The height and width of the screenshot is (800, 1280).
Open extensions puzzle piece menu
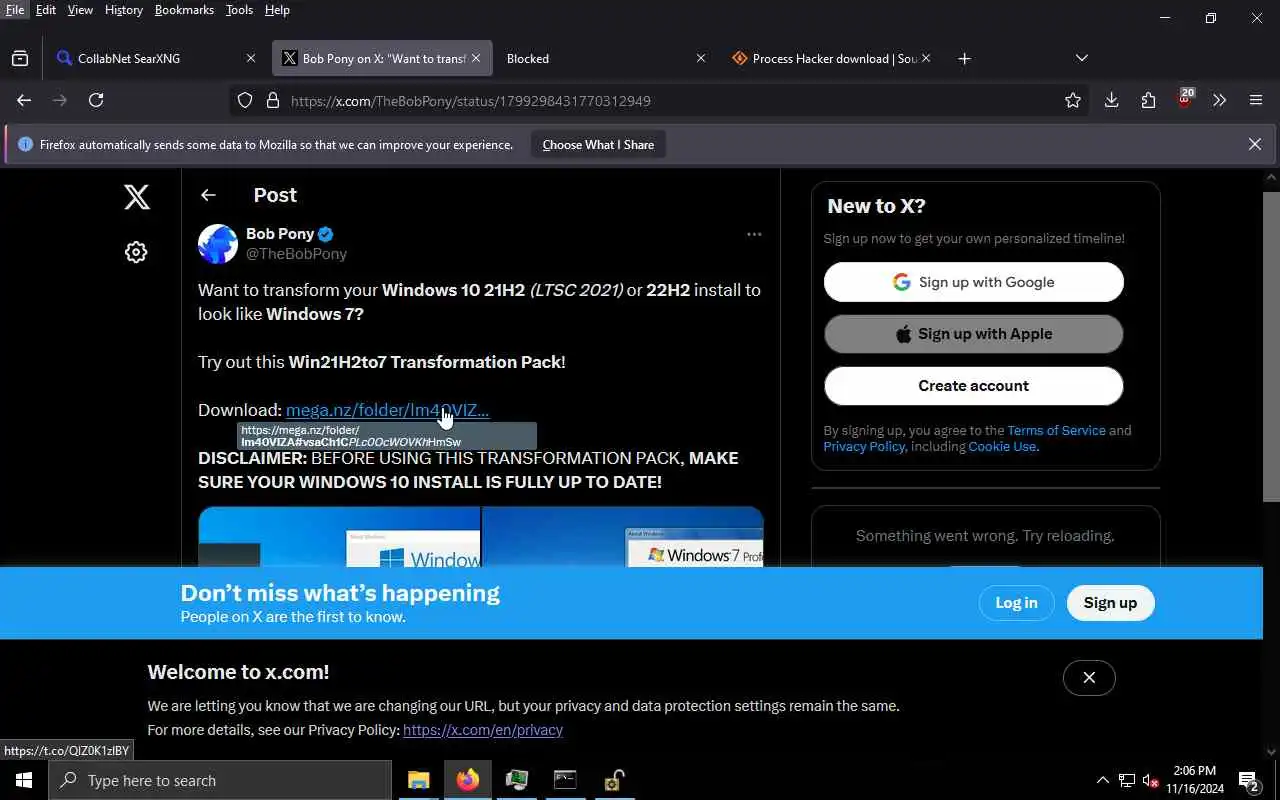pos(1148,100)
